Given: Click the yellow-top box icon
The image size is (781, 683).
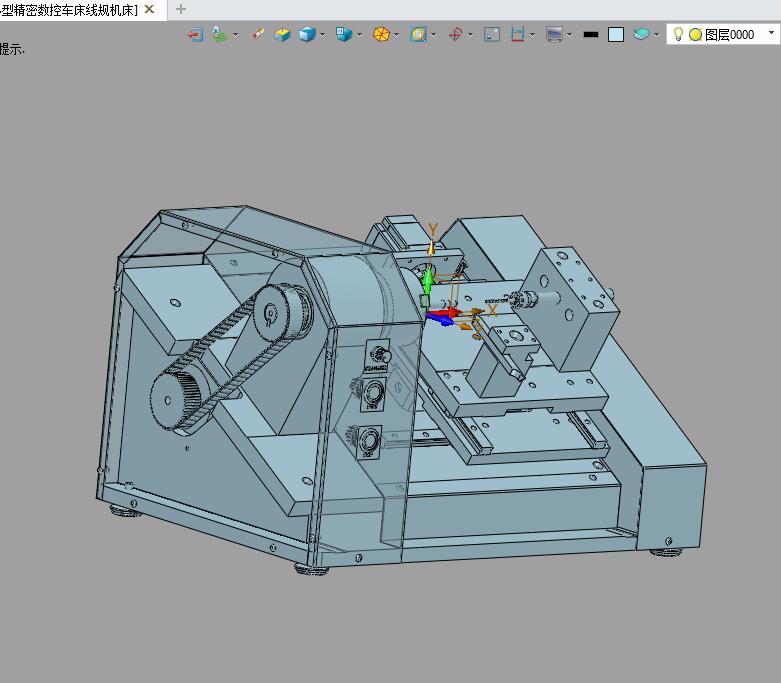Looking at the screenshot, I should 282,34.
